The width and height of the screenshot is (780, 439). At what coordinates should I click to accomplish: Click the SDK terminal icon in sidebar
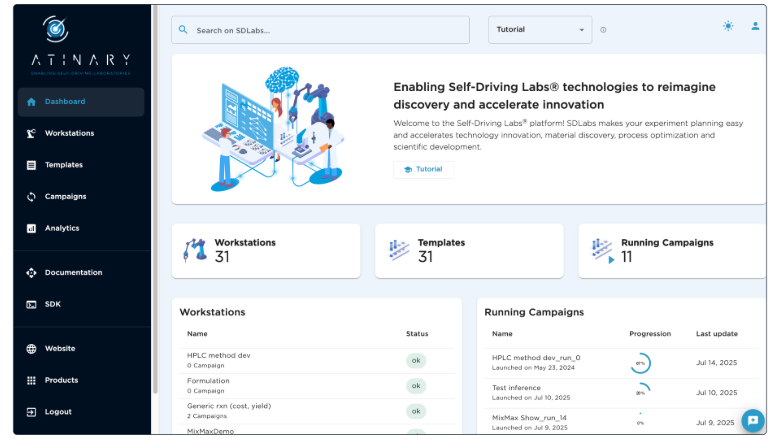(x=31, y=305)
